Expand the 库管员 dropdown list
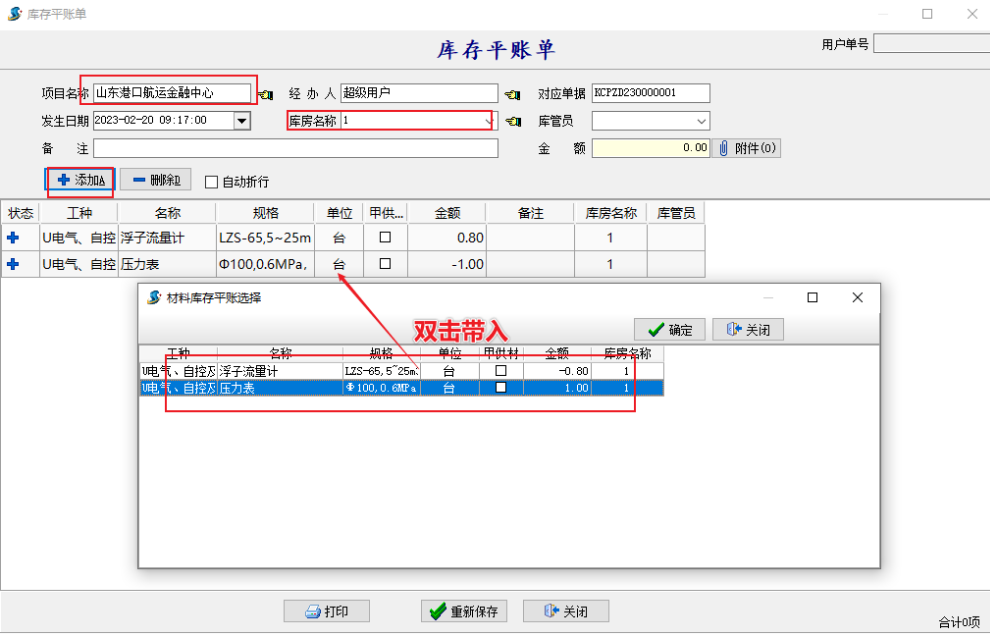This screenshot has height=634, width=990. (x=701, y=121)
